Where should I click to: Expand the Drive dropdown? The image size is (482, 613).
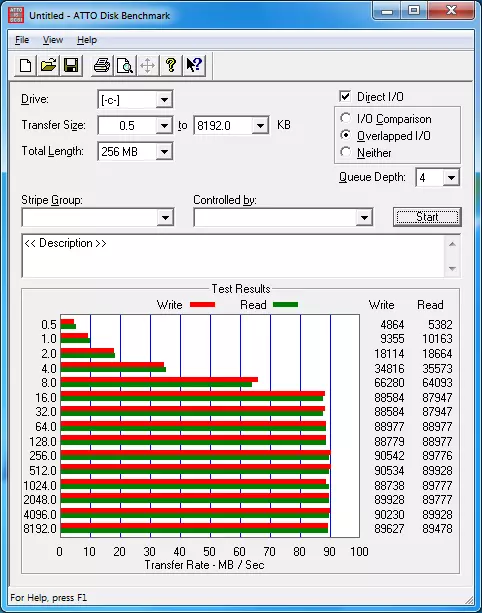[164, 100]
